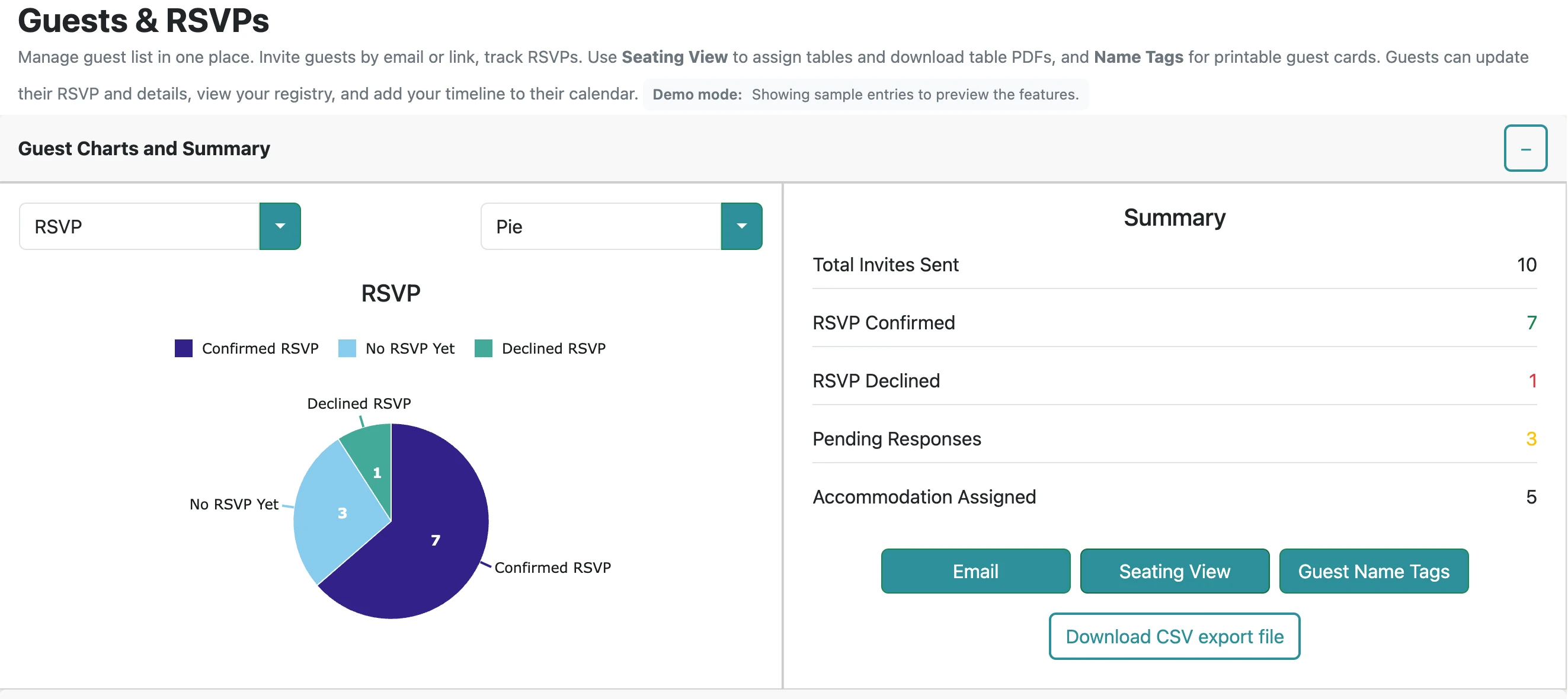This screenshot has height=699, width=1568.
Task: Hide Declined RSVP via its legend label
Action: pos(553,348)
